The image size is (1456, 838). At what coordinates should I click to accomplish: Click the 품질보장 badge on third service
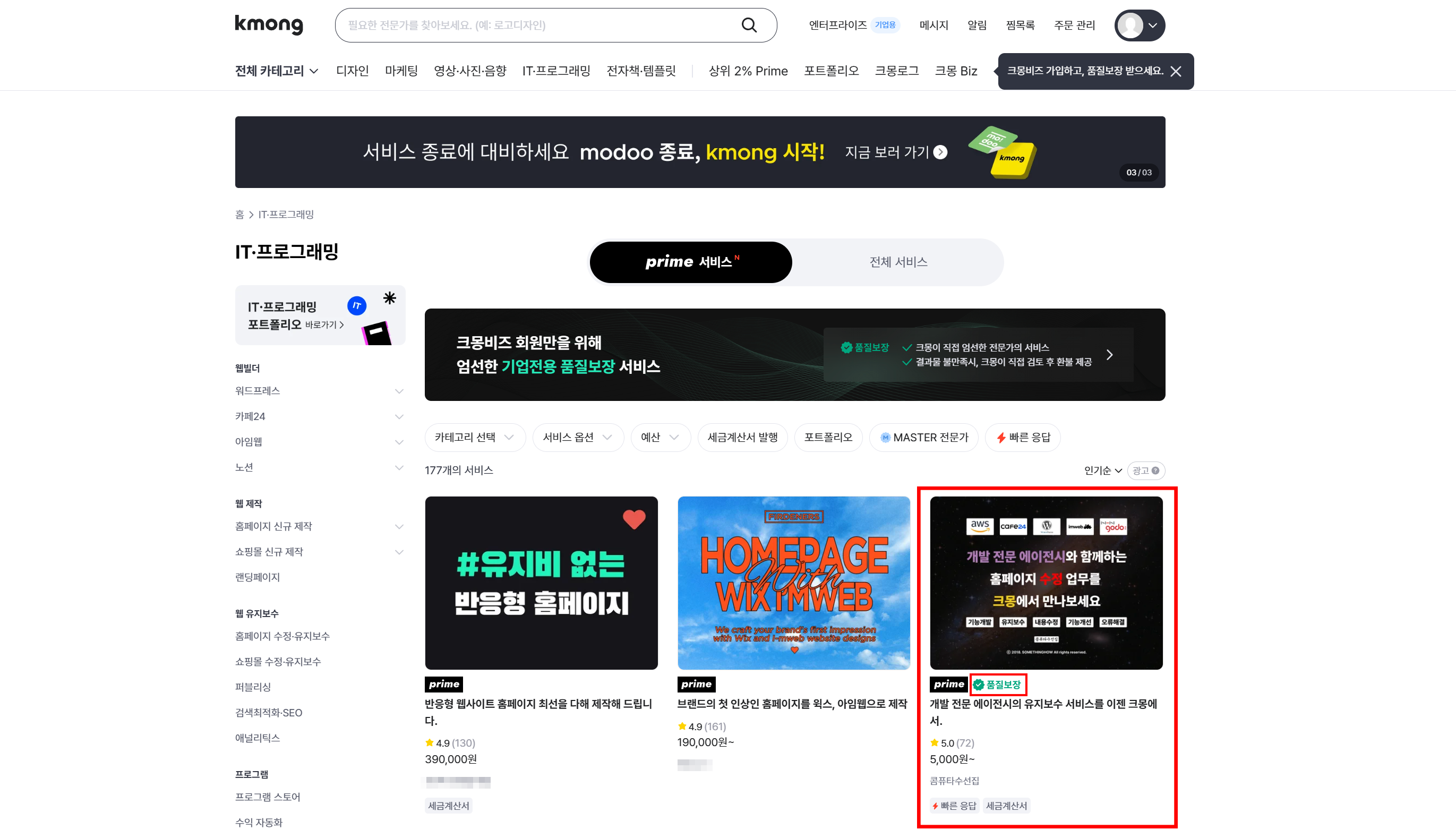click(x=997, y=685)
